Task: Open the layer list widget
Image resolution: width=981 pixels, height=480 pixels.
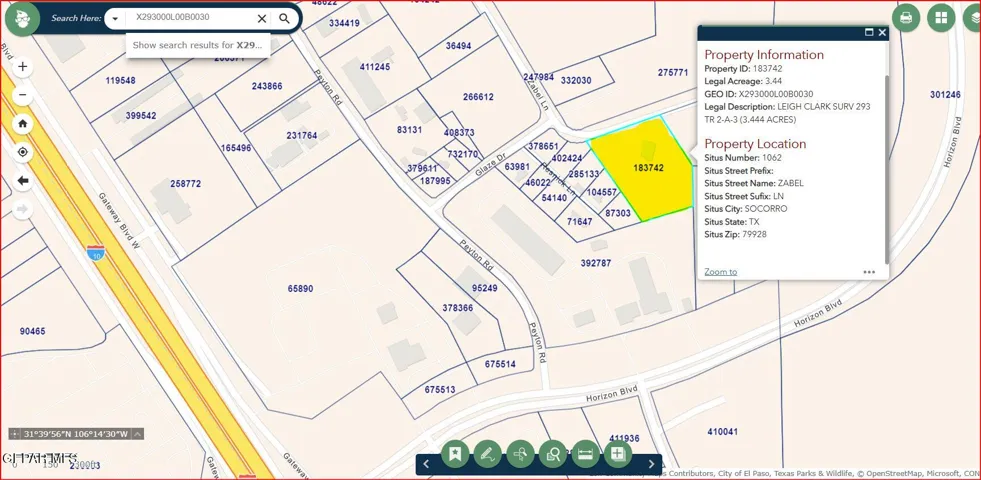Action: point(973,18)
